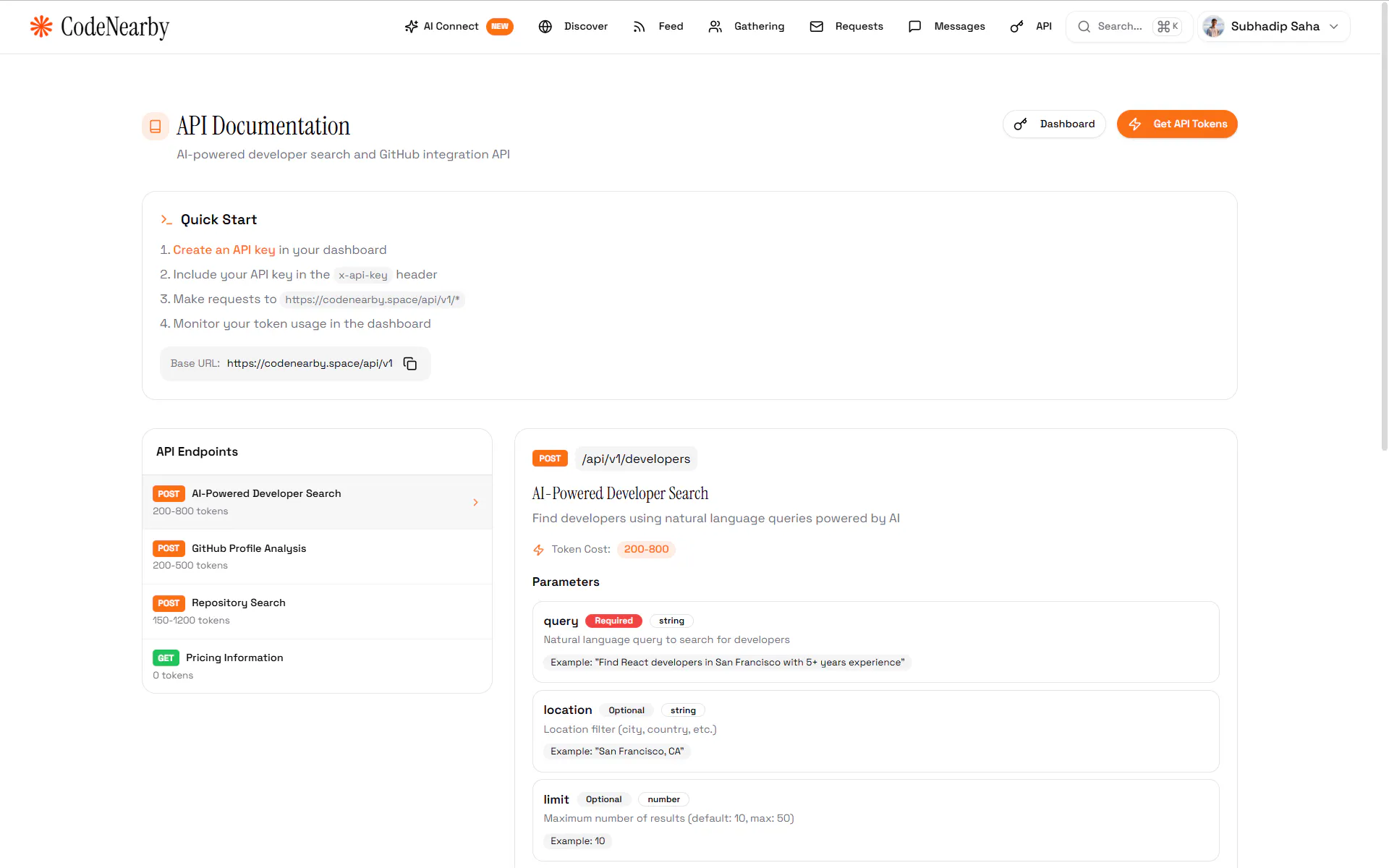Click the '0 tokens' label
The image size is (1389, 868).
pos(173,676)
